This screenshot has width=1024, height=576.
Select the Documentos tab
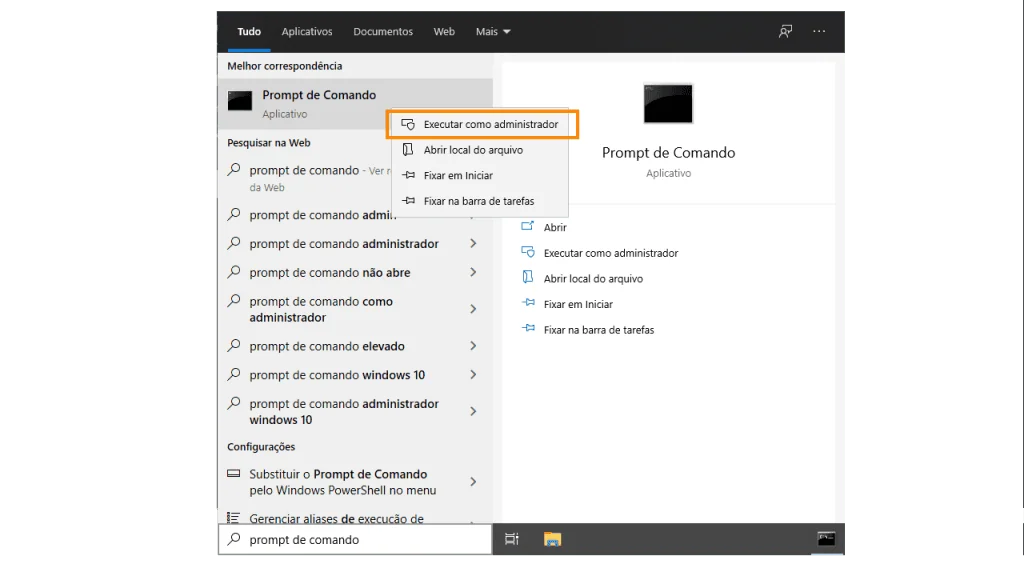point(383,31)
